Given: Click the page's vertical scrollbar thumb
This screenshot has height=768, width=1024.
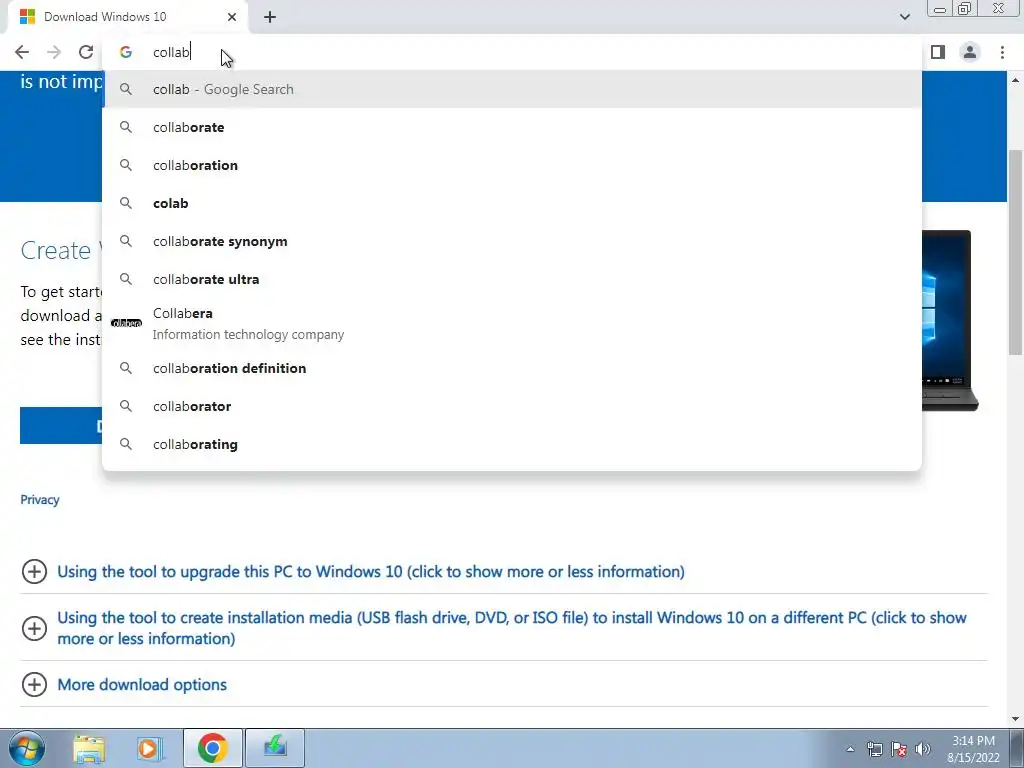Looking at the screenshot, I should pyautogui.click(x=1015, y=253).
